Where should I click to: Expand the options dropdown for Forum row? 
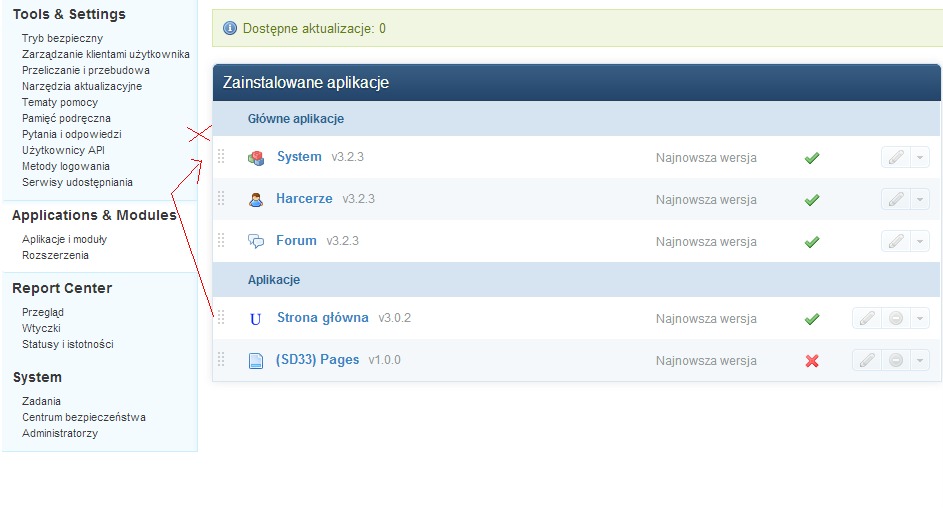click(x=920, y=241)
